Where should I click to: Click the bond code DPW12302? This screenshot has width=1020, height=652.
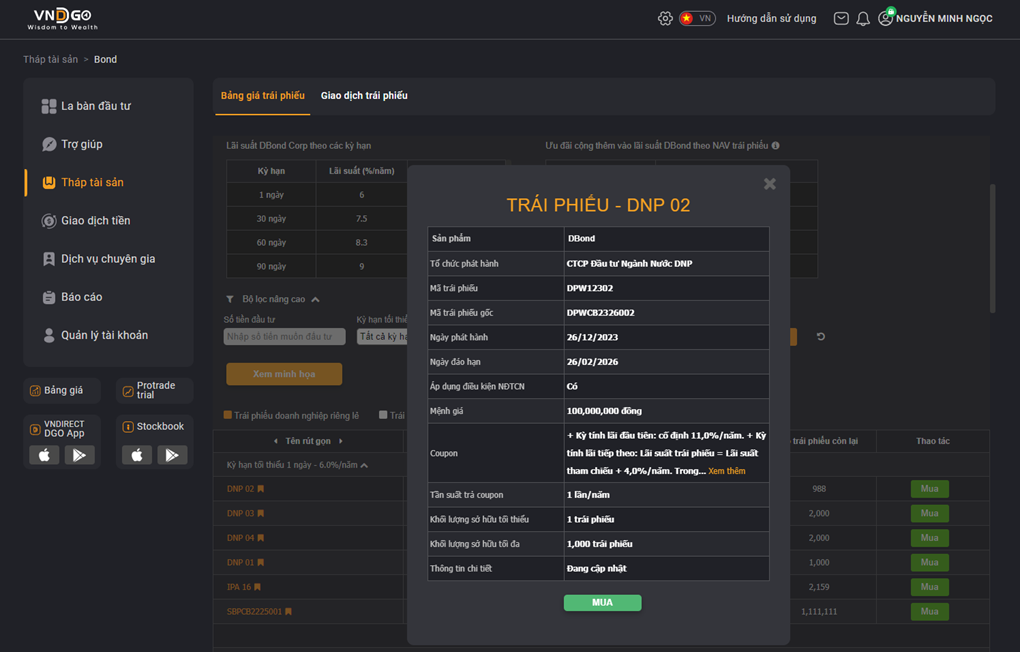(589, 288)
